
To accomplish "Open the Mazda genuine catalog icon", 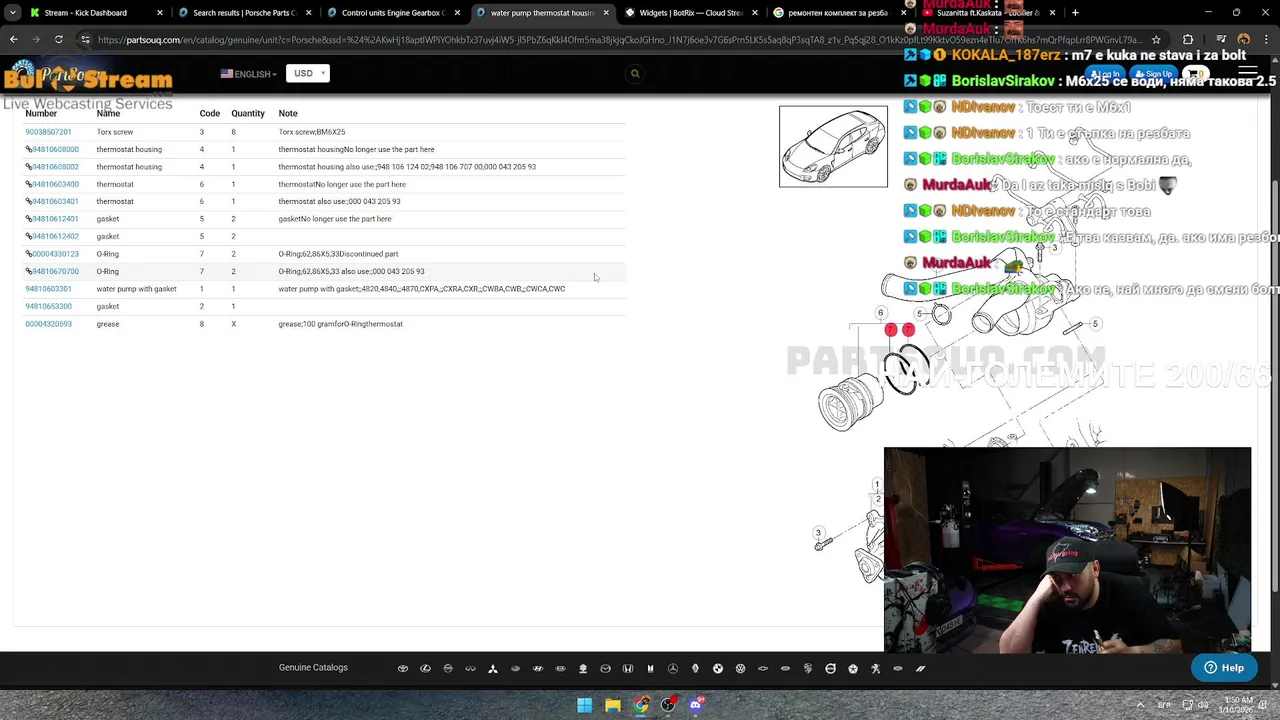I will click(x=605, y=668).
